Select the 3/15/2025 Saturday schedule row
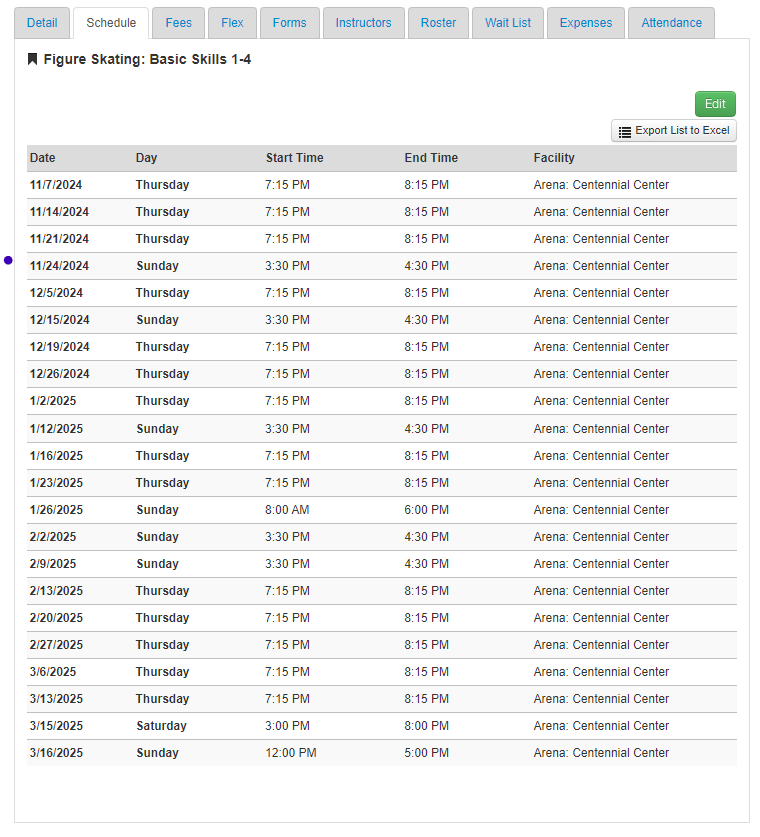 381,726
